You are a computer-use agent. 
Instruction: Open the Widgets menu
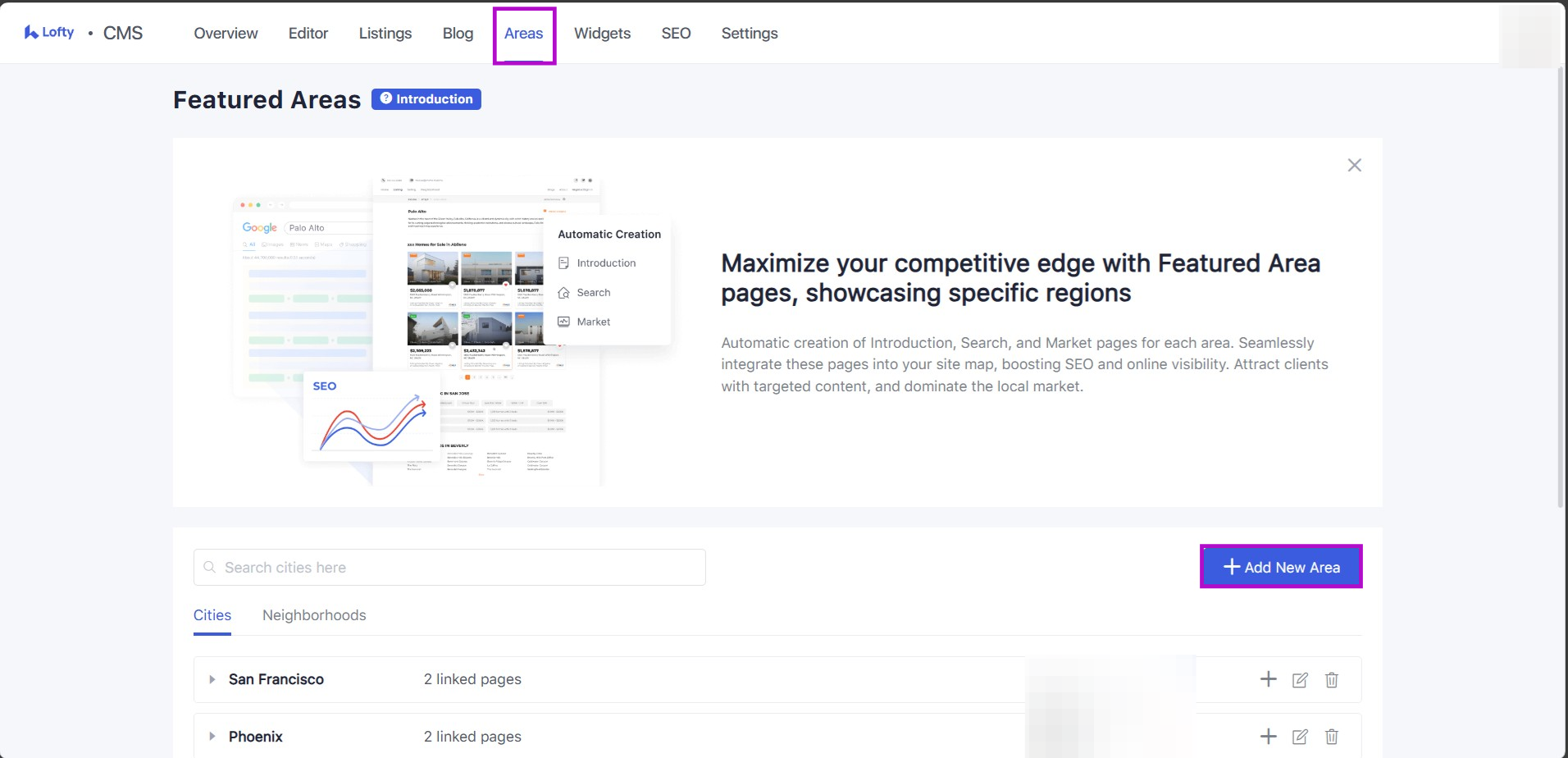[602, 34]
